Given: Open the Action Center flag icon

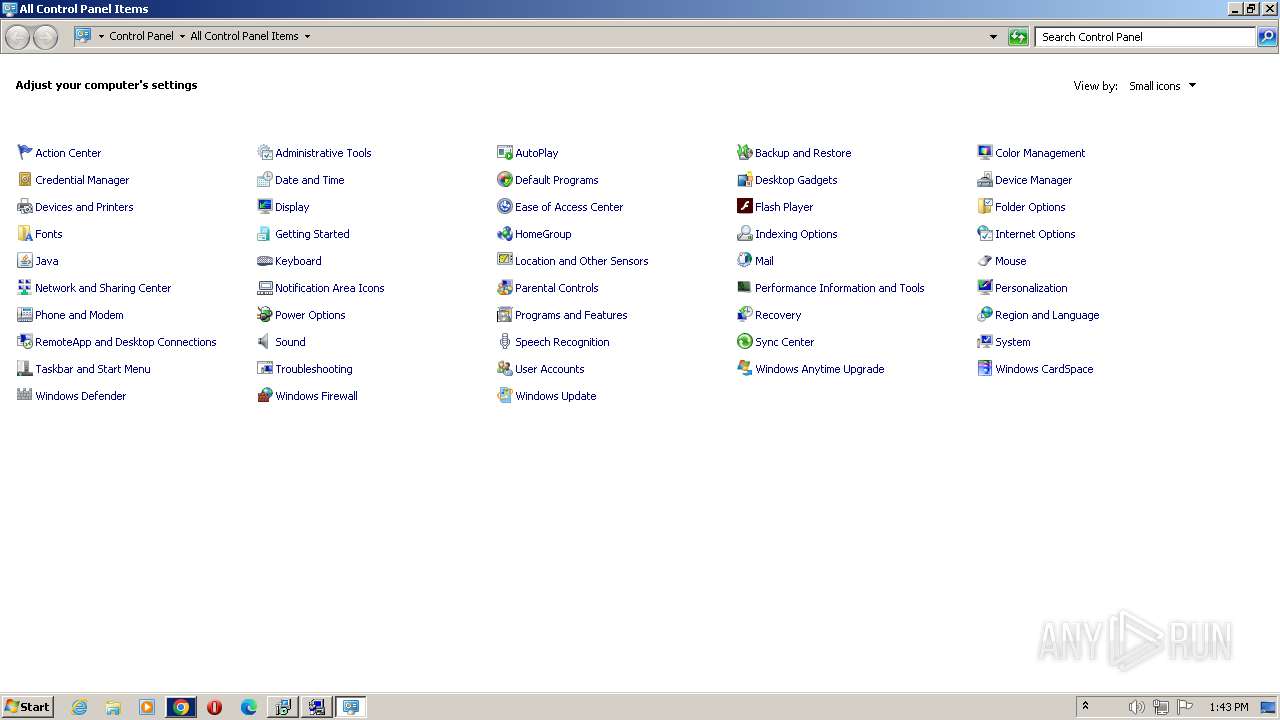Looking at the screenshot, I should coord(25,152).
